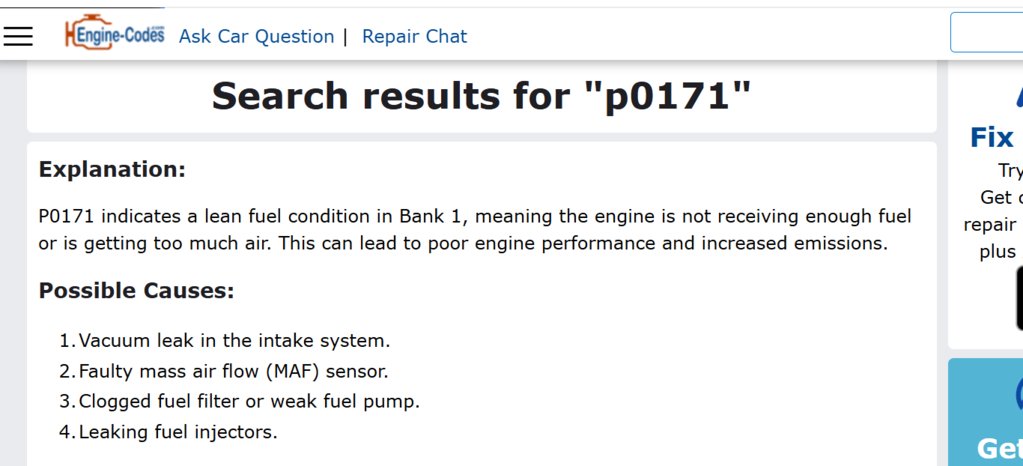Click the blue "Fix" title in sidebar

(992, 138)
